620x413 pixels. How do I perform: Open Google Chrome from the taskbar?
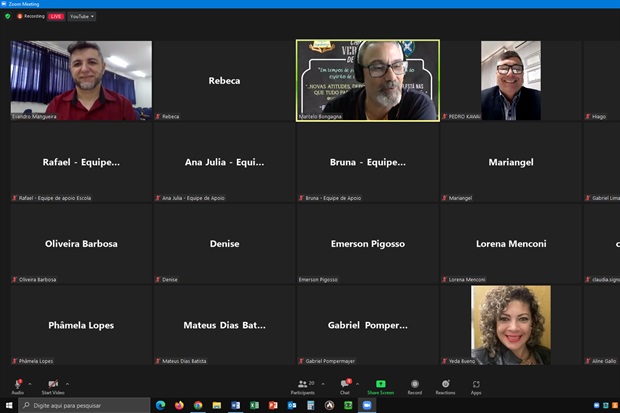pyautogui.click(x=198, y=405)
